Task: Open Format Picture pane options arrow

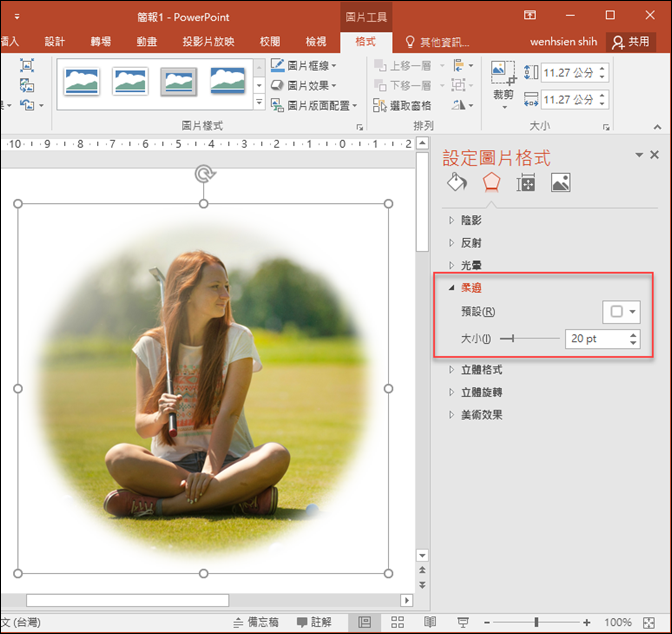Action: tap(639, 155)
